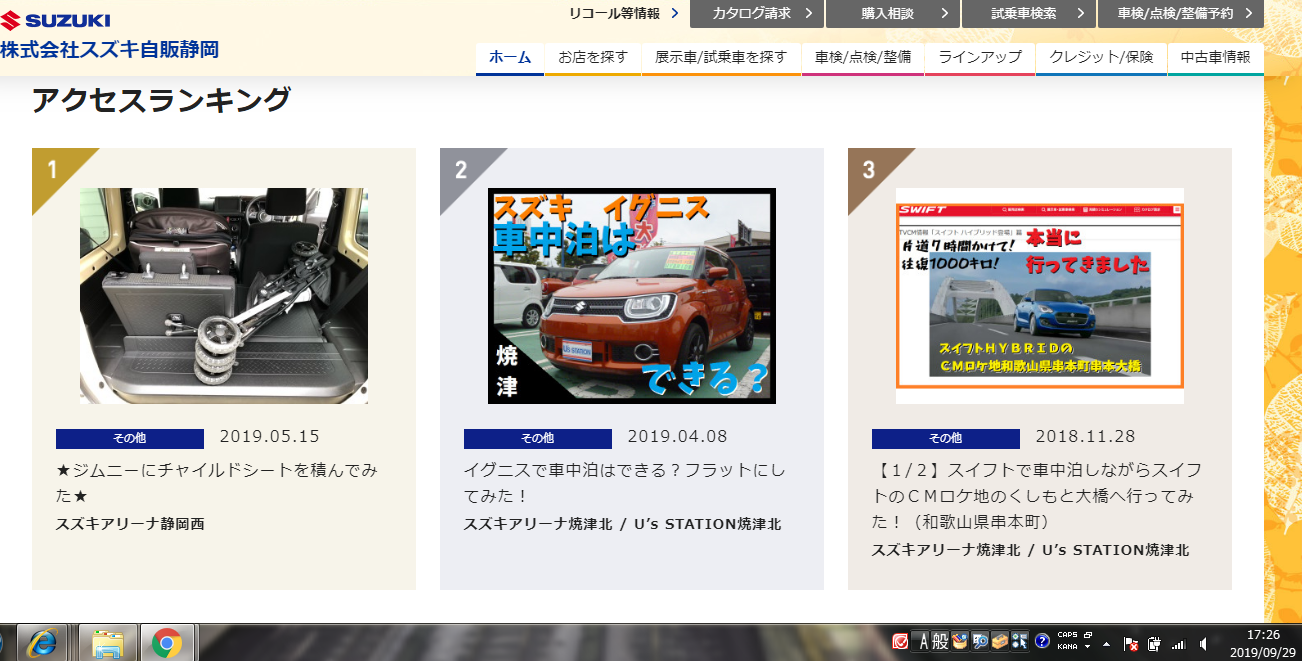The width and height of the screenshot is (1302, 661).
Task: Click the 試乗車検索 button
Action: 1029,13
